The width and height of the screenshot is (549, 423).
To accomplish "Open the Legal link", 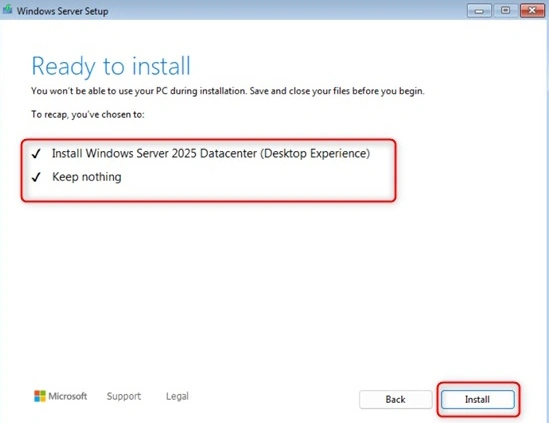I will tap(177, 396).
